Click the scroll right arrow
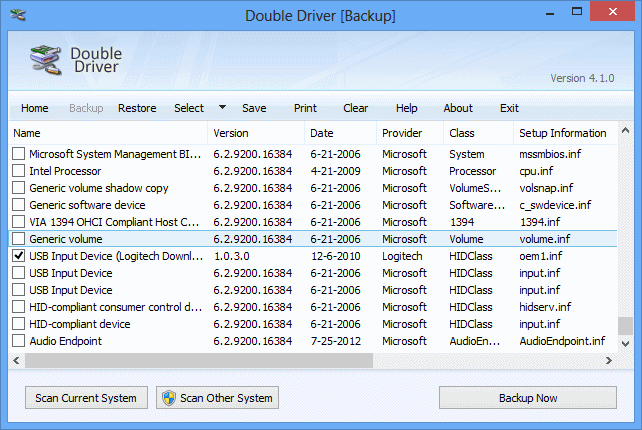The image size is (642, 430). pos(609,360)
